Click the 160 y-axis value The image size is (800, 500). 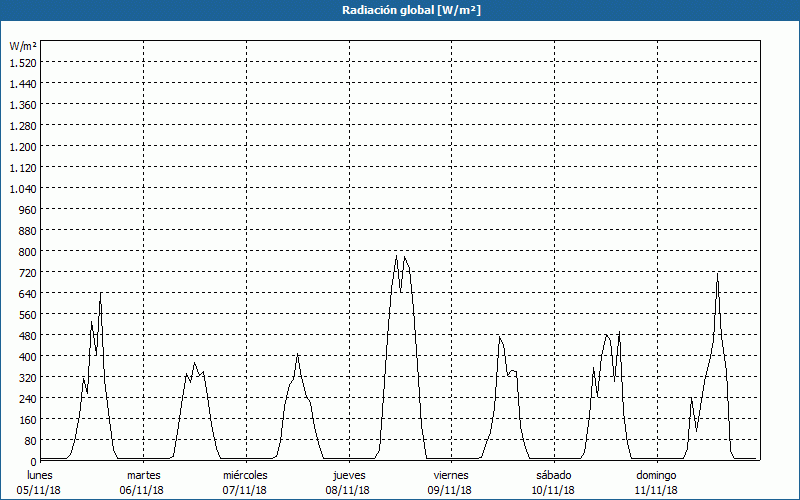point(28,420)
